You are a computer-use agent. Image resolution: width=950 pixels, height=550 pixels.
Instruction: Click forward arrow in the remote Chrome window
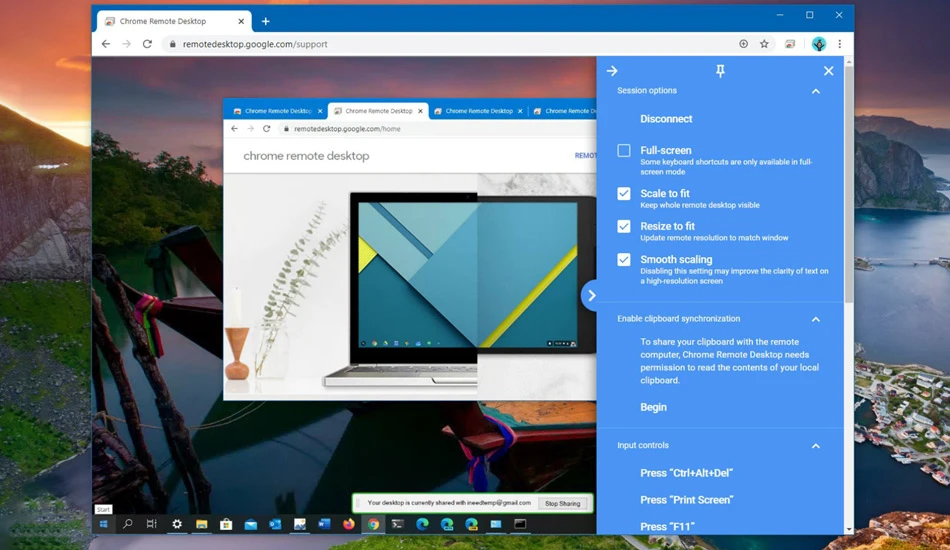point(250,128)
